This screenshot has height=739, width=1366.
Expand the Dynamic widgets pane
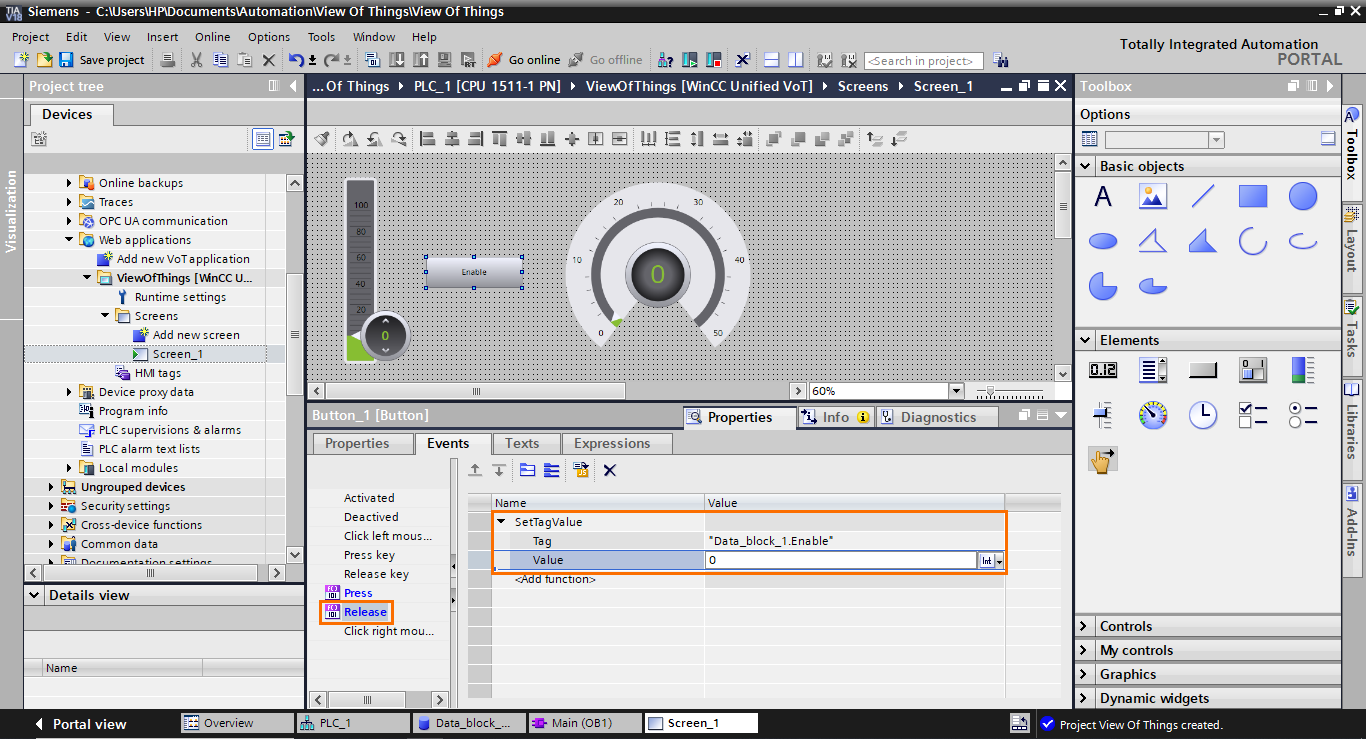point(1086,698)
